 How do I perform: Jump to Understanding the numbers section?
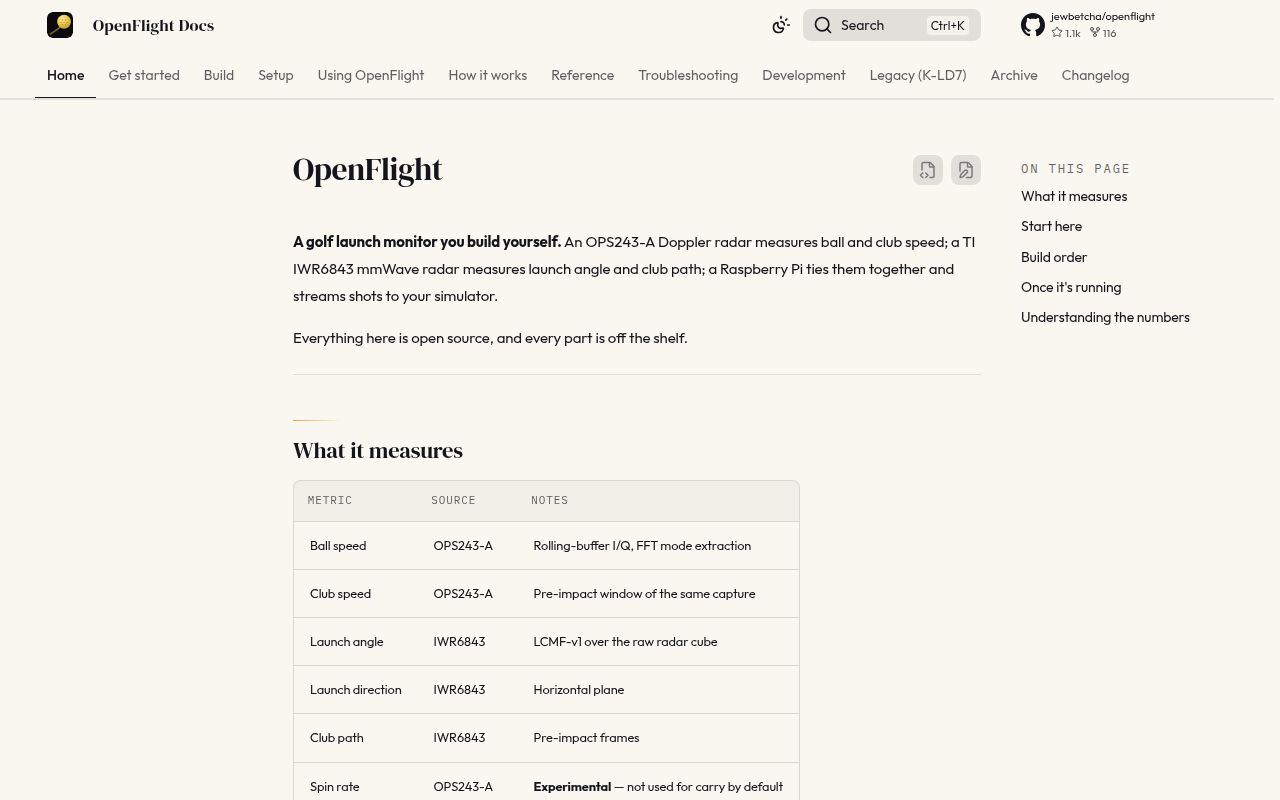(1105, 317)
